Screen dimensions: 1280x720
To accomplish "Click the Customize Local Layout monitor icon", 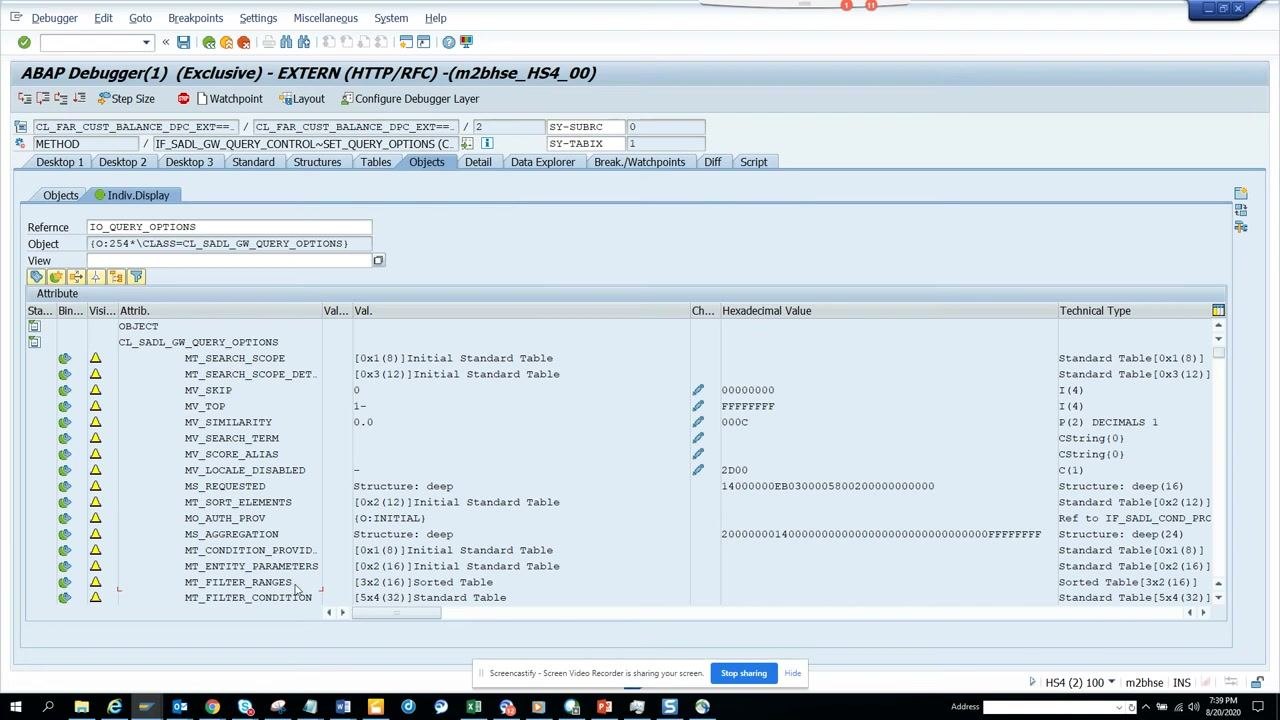I will click(x=466, y=42).
